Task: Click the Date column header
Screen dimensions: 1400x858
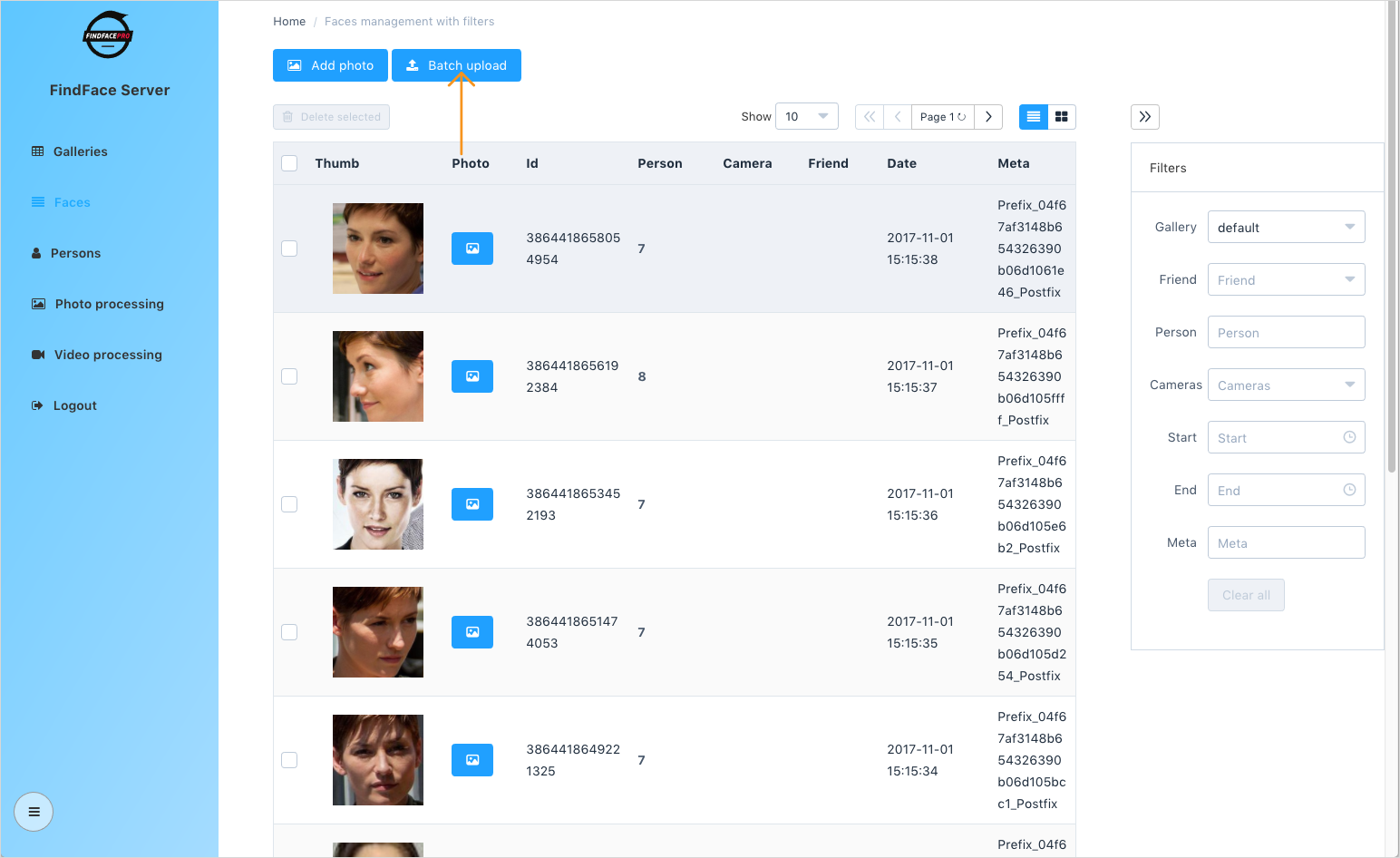Action: (901, 163)
